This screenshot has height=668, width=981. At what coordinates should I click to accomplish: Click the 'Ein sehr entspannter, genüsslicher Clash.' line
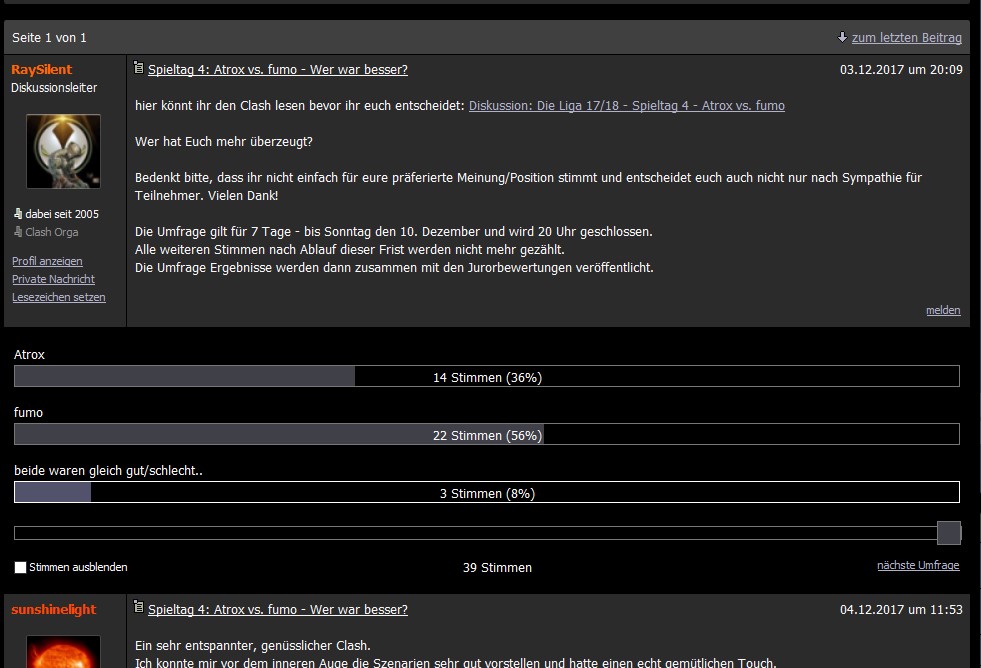(253, 645)
